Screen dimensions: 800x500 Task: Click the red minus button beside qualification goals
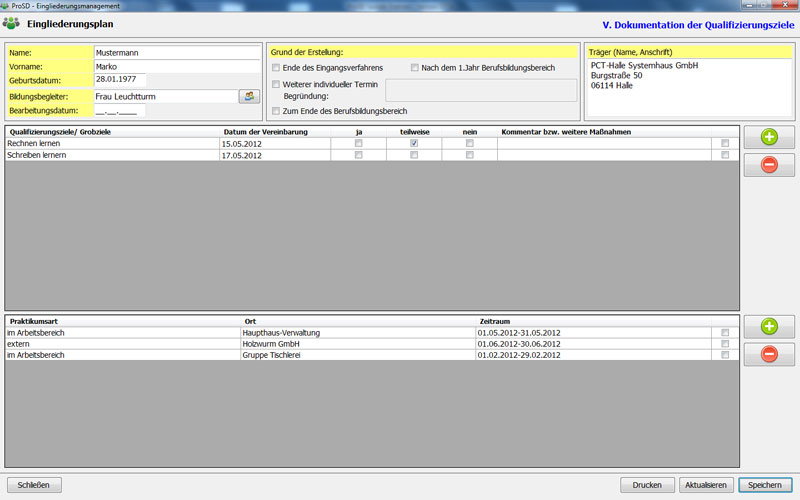(769, 165)
